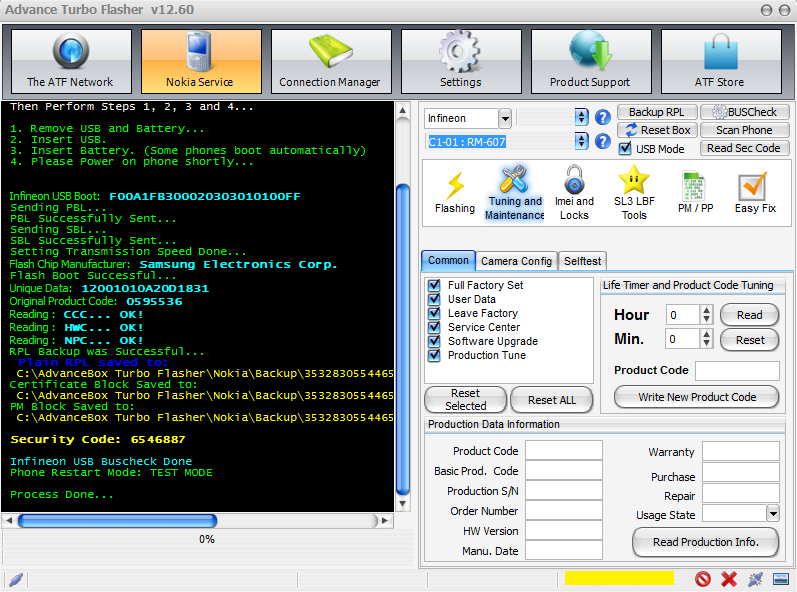Open The ATF Network section
Viewport: 797px width, 592px height.
coord(71,61)
